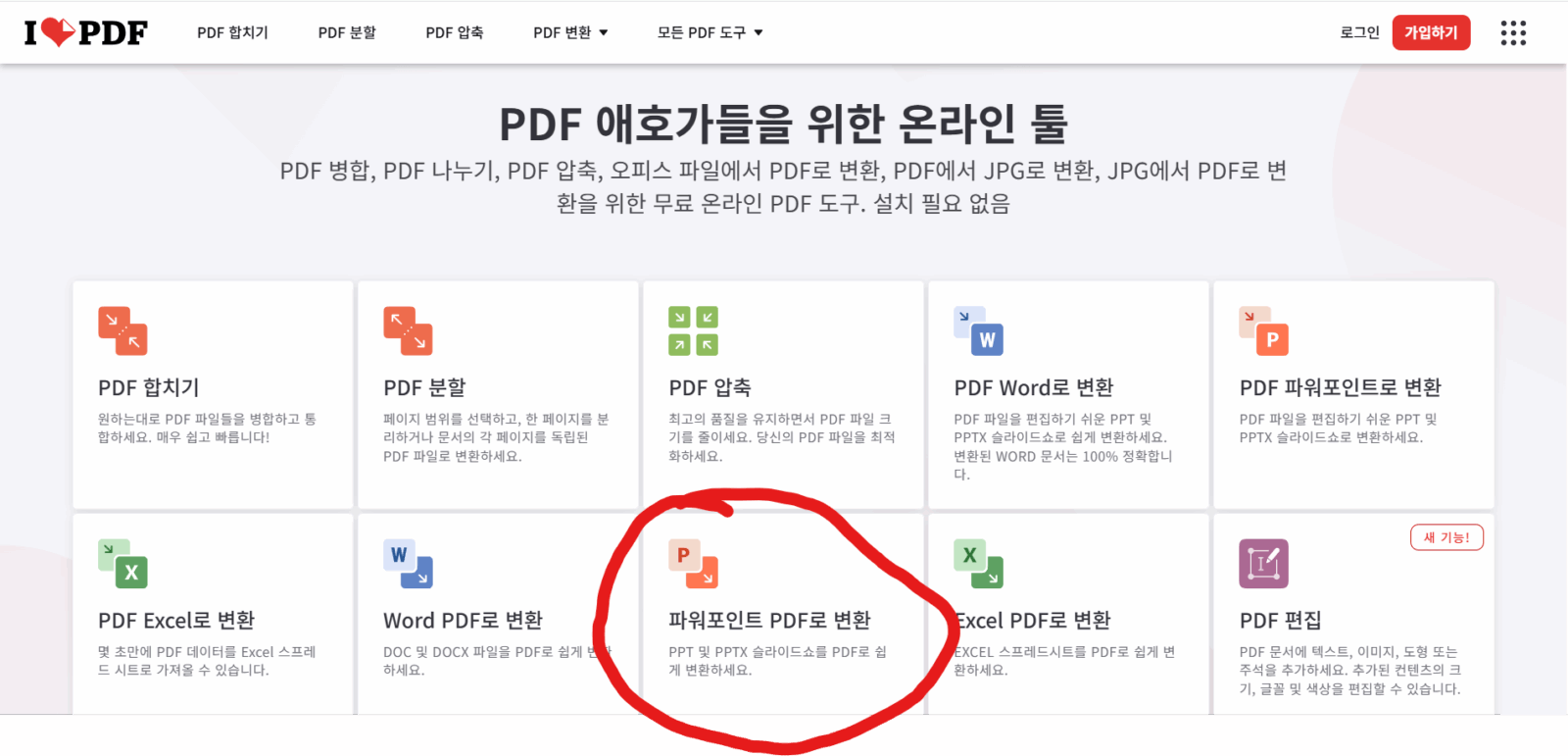The height and width of the screenshot is (756, 1568).
Task: Click the subtitle paragraph under the heading
Action: click(783, 186)
